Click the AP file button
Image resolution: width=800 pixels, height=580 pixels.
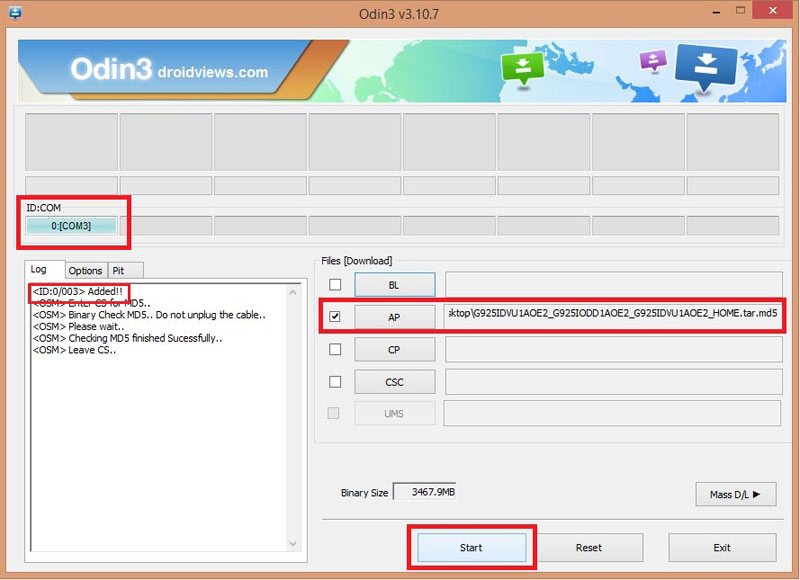tap(395, 317)
